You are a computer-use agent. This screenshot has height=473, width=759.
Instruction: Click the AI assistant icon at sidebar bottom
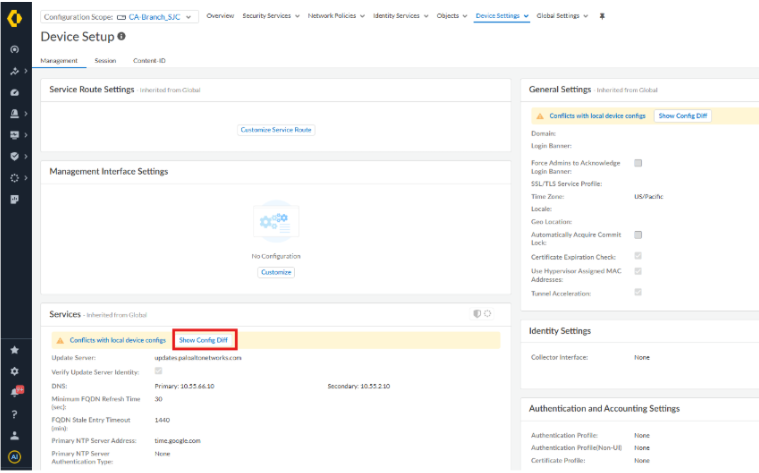tap(14, 457)
